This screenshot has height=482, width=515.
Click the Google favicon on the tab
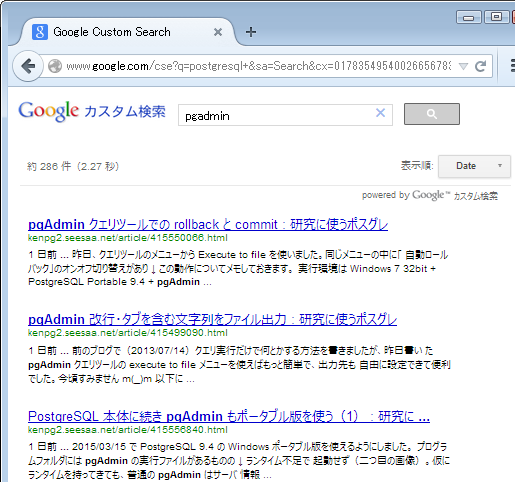click(40, 32)
